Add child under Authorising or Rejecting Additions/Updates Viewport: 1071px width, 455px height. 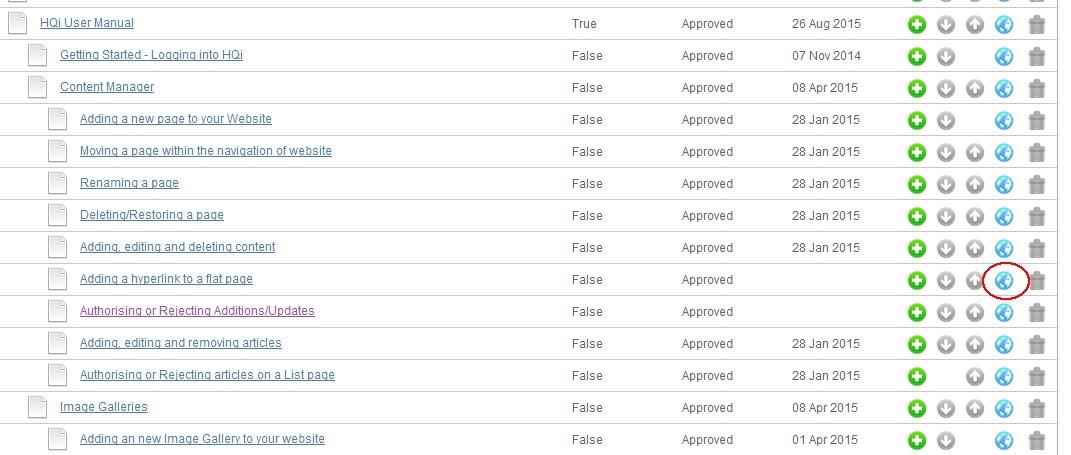pyautogui.click(x=917, y=312)
